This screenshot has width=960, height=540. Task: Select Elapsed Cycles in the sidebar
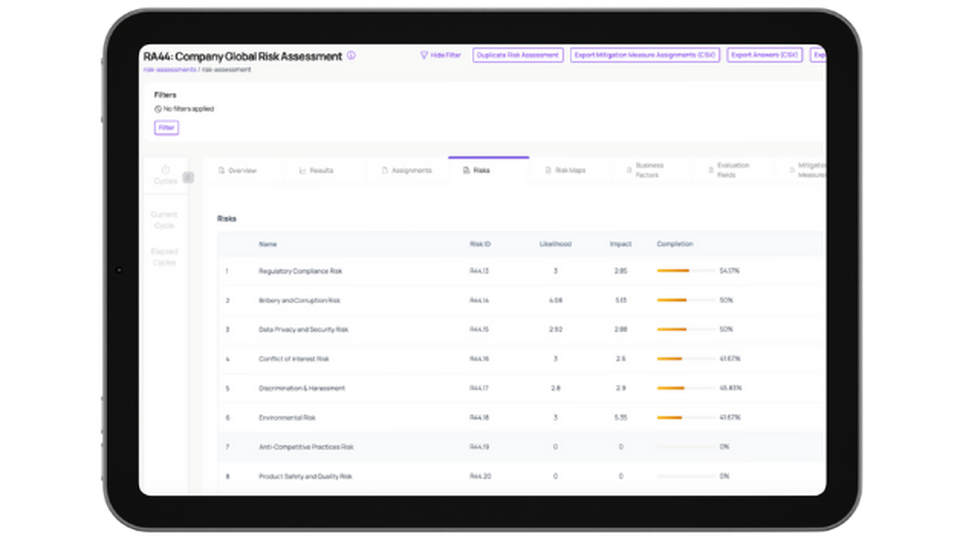(x=164, y=257)
